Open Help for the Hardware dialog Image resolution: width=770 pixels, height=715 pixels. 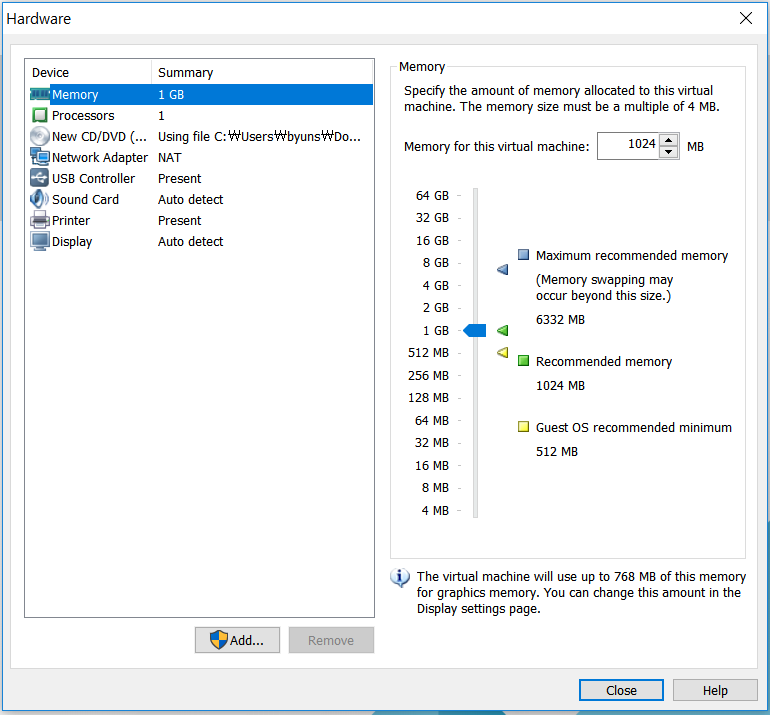(x=715, y=690)
